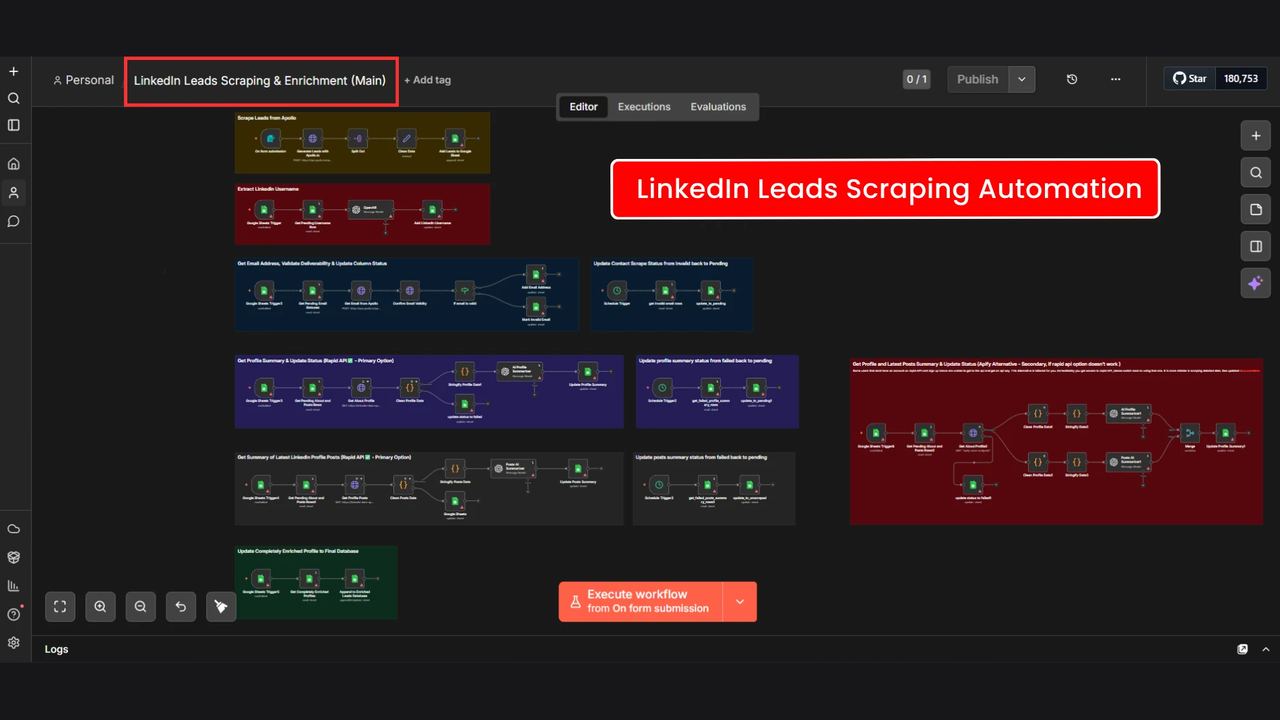
Task: Select the Clean Profile Data code node
Action: 409,386
